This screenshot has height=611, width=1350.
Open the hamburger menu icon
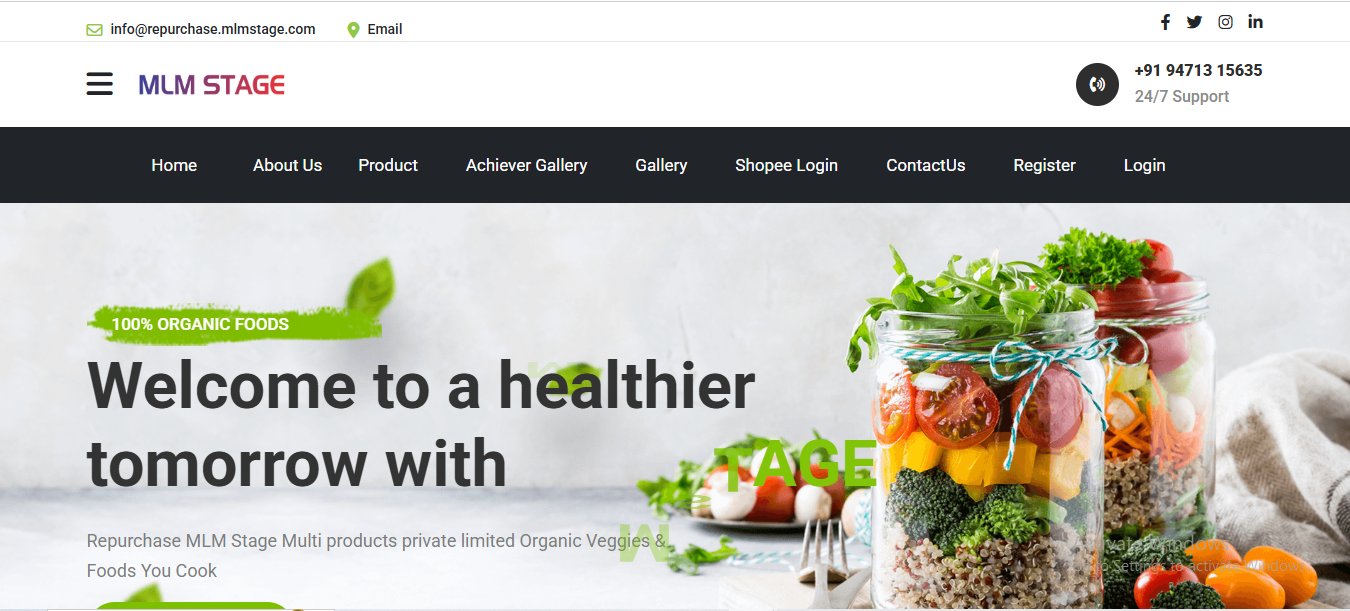(99, 84)
